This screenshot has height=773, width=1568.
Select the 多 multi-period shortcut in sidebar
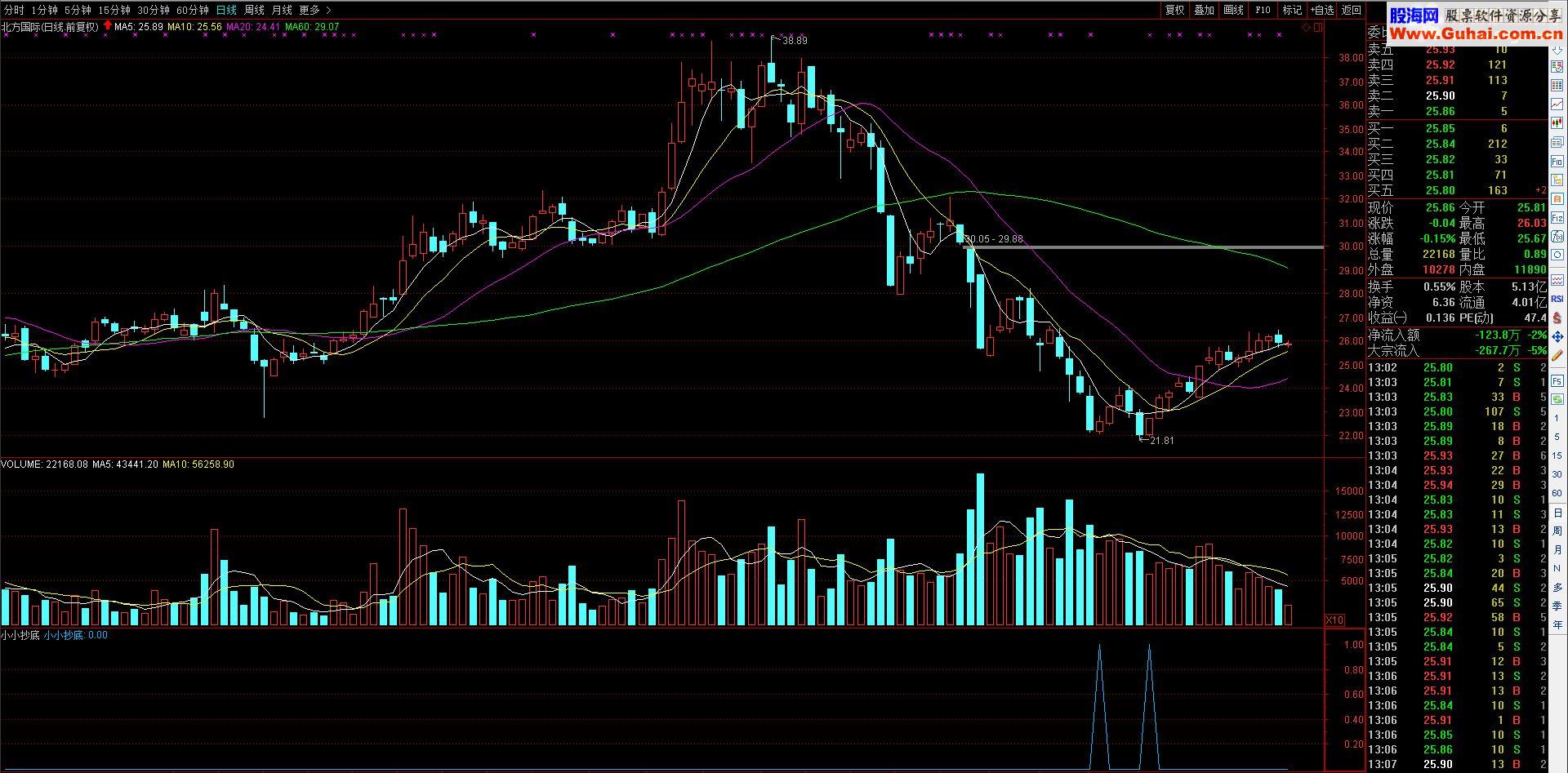click(x=1557, y=588)
